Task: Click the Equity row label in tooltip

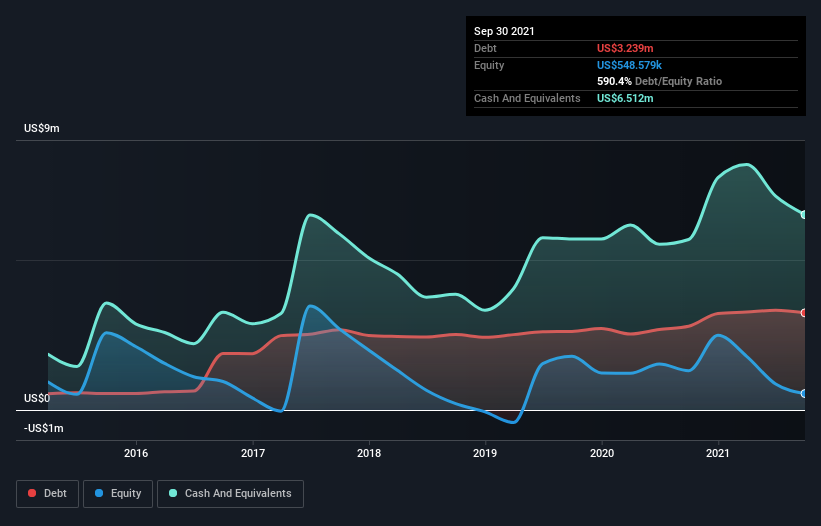Action: coord(489,65)
